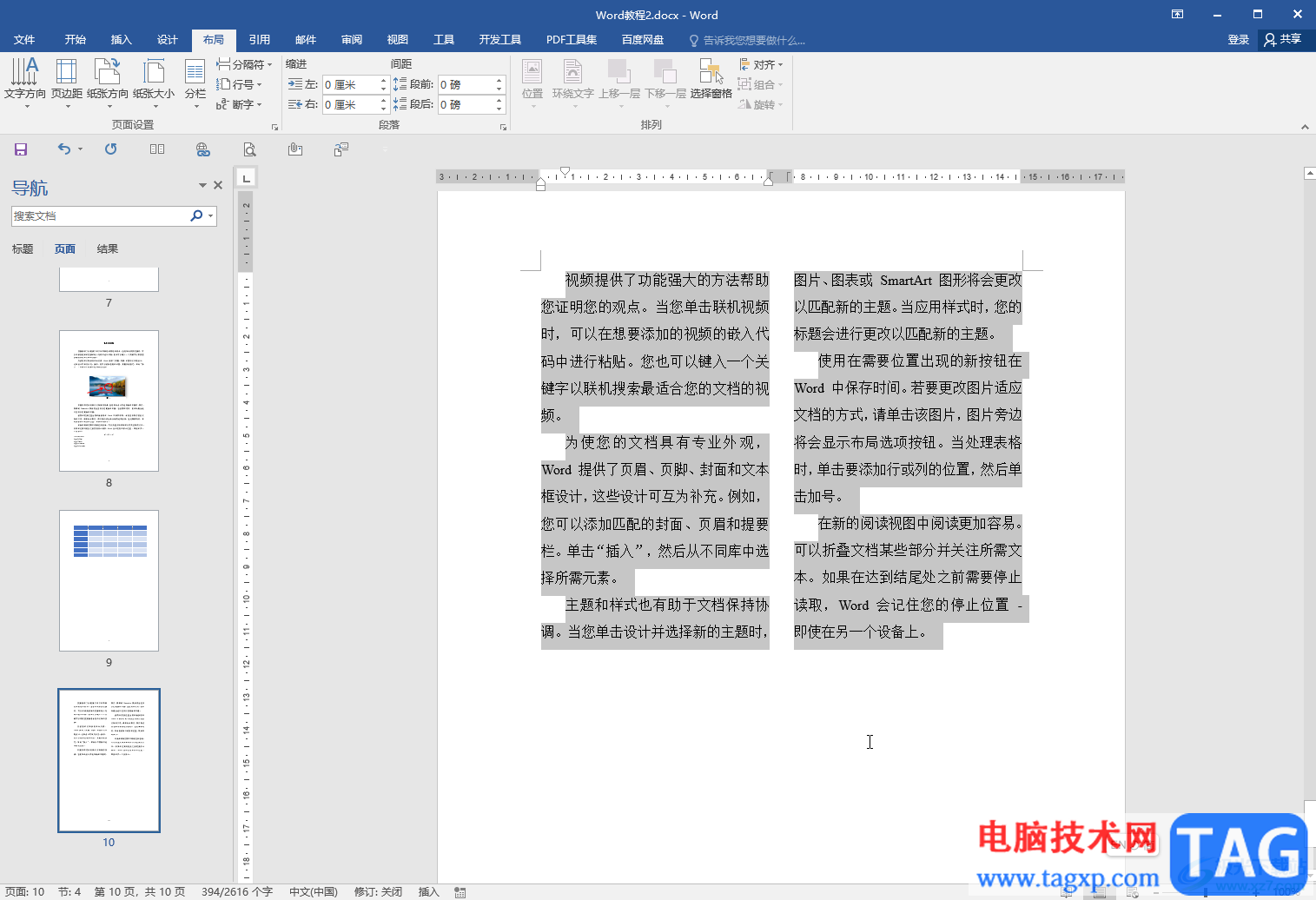Increase 段前 spacing with the up stepper
Image resolution: width=1316 pixels, height=900 pixels.
[499, 81]
